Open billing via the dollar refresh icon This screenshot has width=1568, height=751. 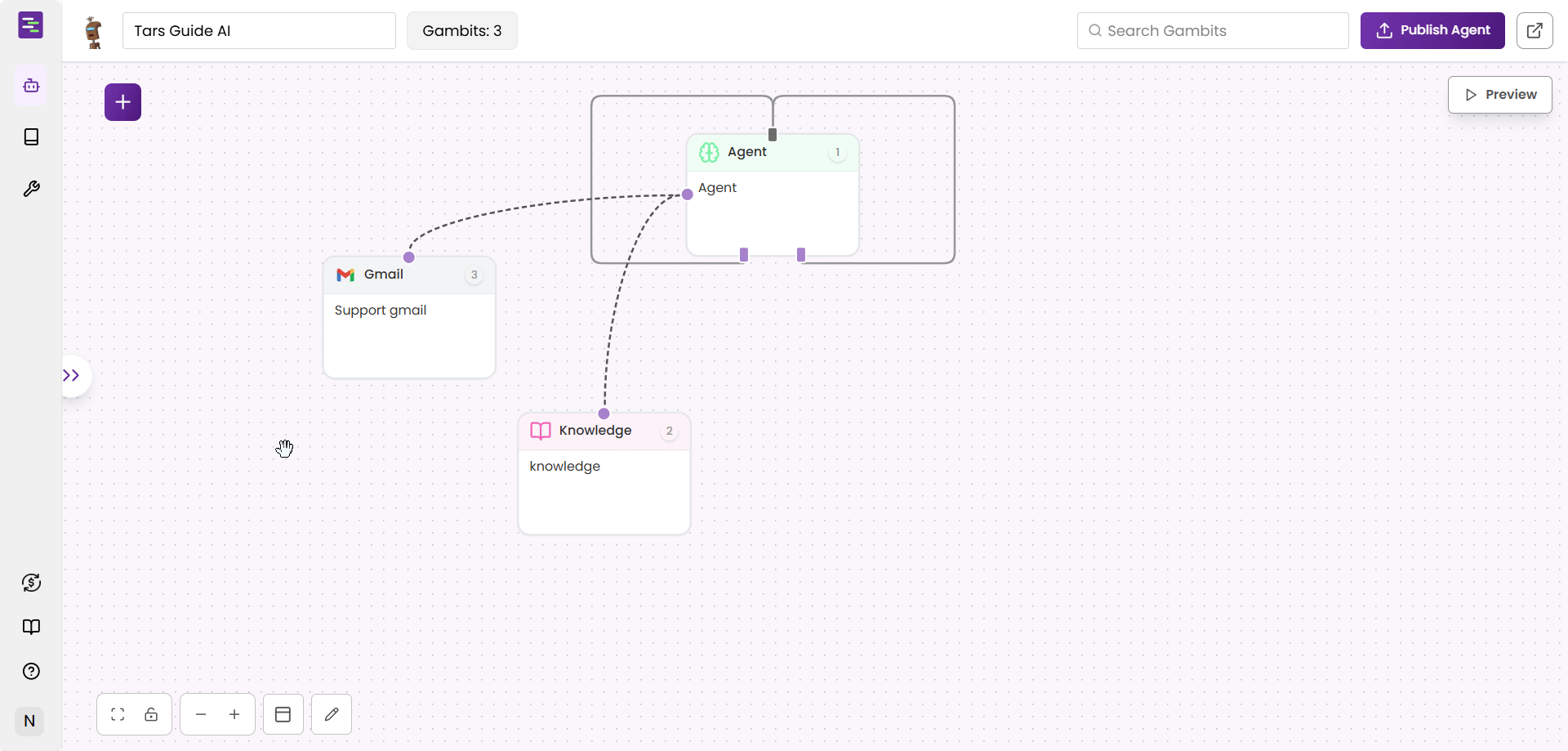tap(30, 582)
